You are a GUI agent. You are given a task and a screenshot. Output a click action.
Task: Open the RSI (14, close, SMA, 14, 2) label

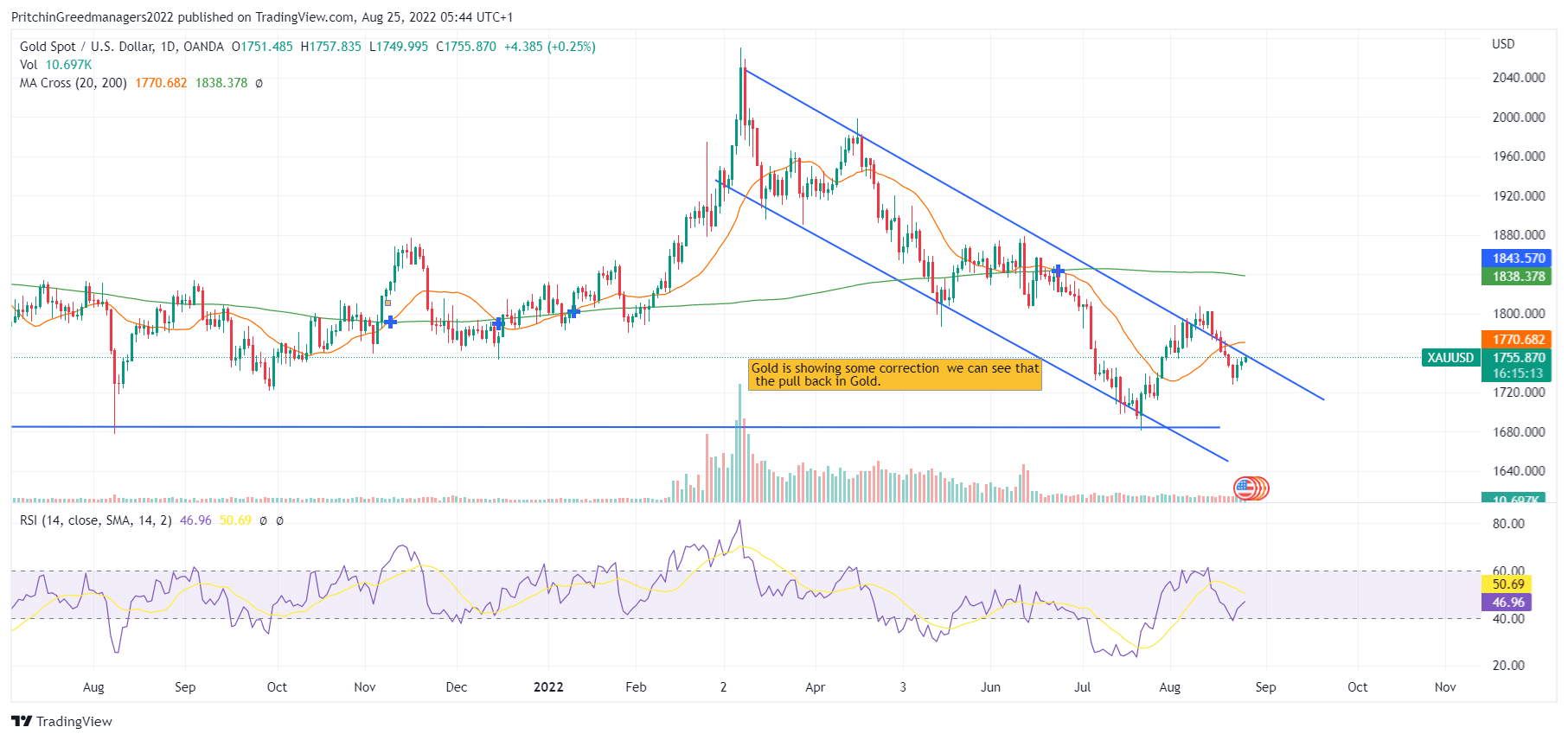(96, 520)
